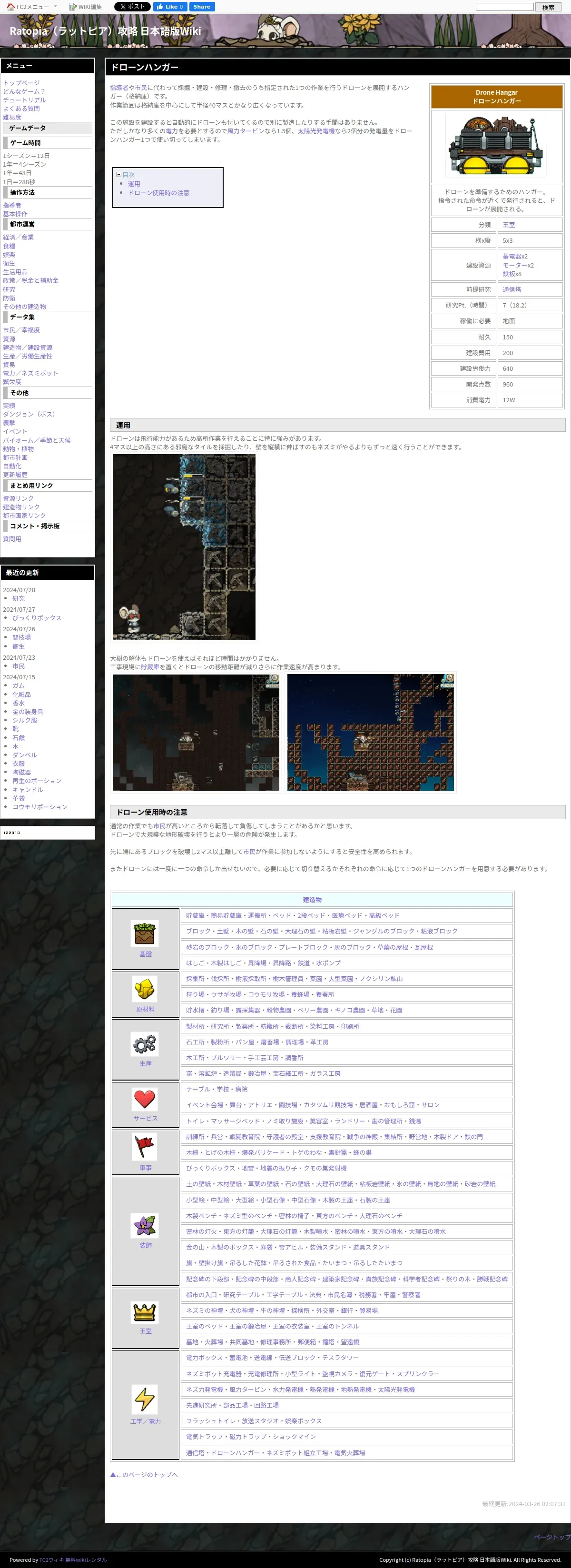Open チュートリアル in the sidebar menu
The width and height of the screenshot is (571, 1568).
[24, 100]
